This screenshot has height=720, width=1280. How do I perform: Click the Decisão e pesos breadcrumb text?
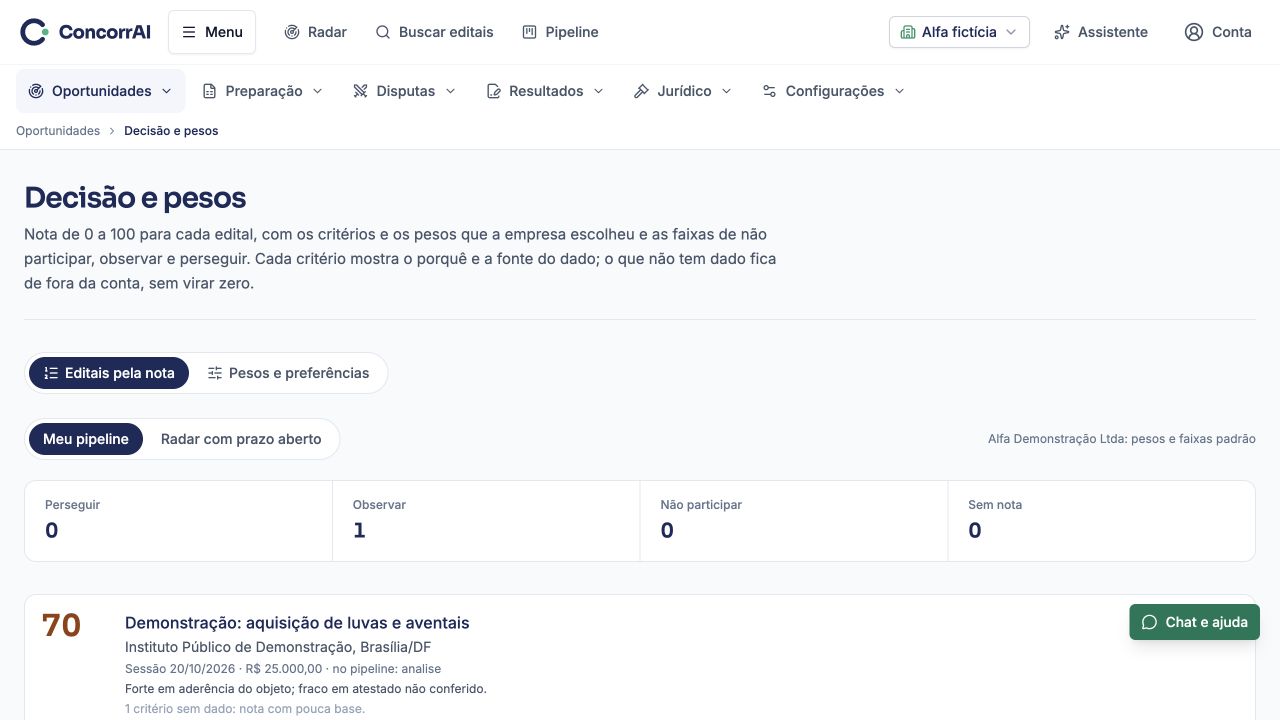171,131
